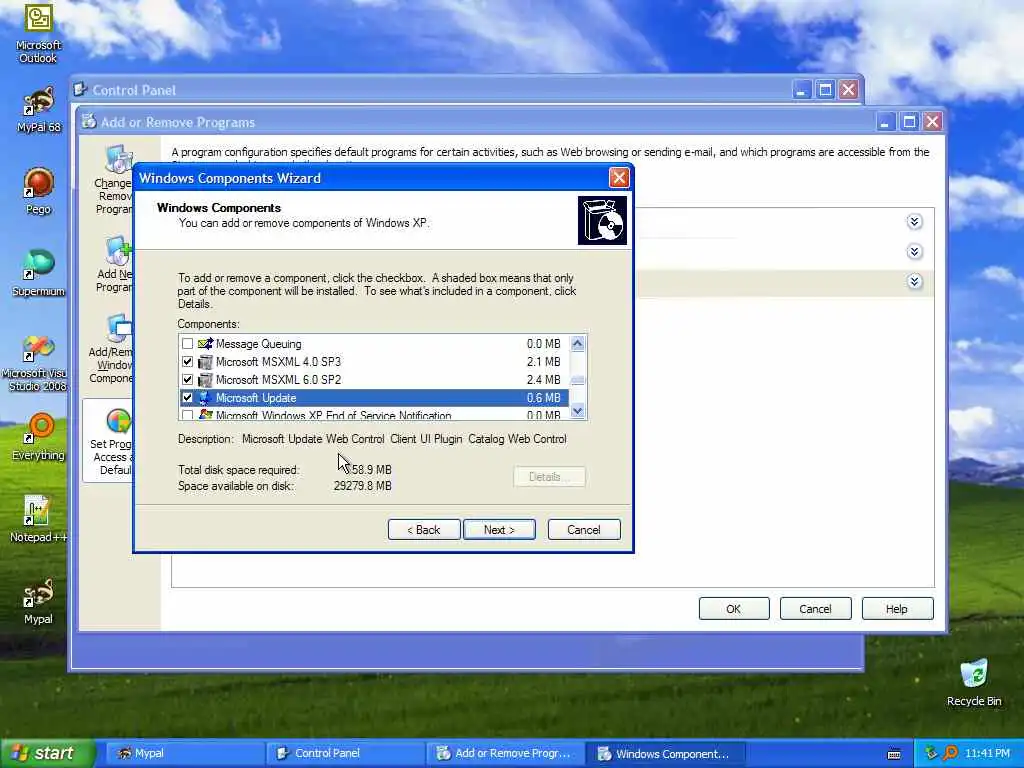Click the Change or Remove Programs sidebar icon

click(118, 159)
